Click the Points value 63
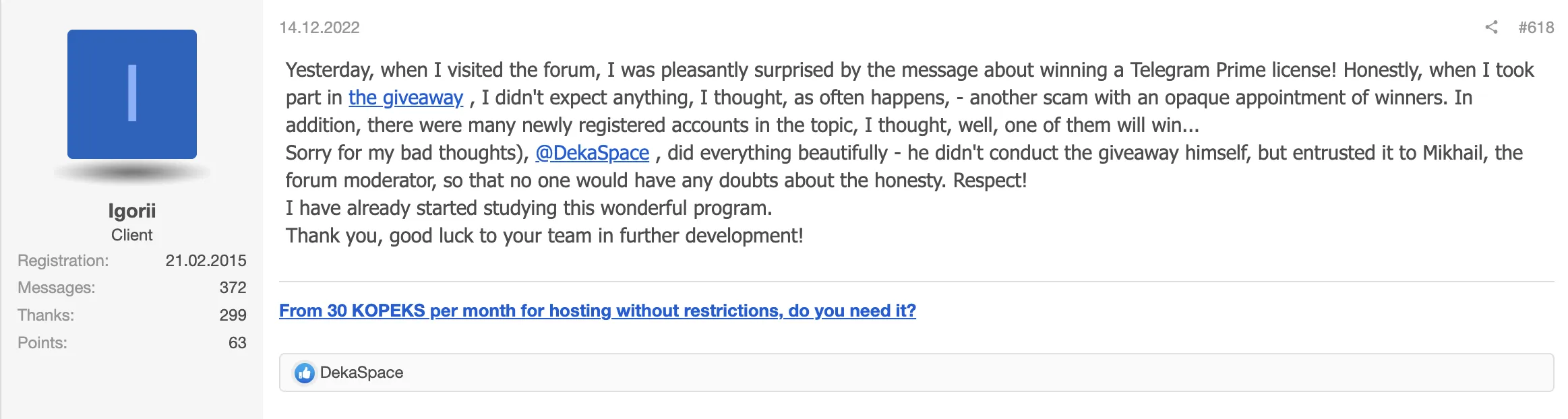This screenshot has height=419, width=1568. click(237, 343)
